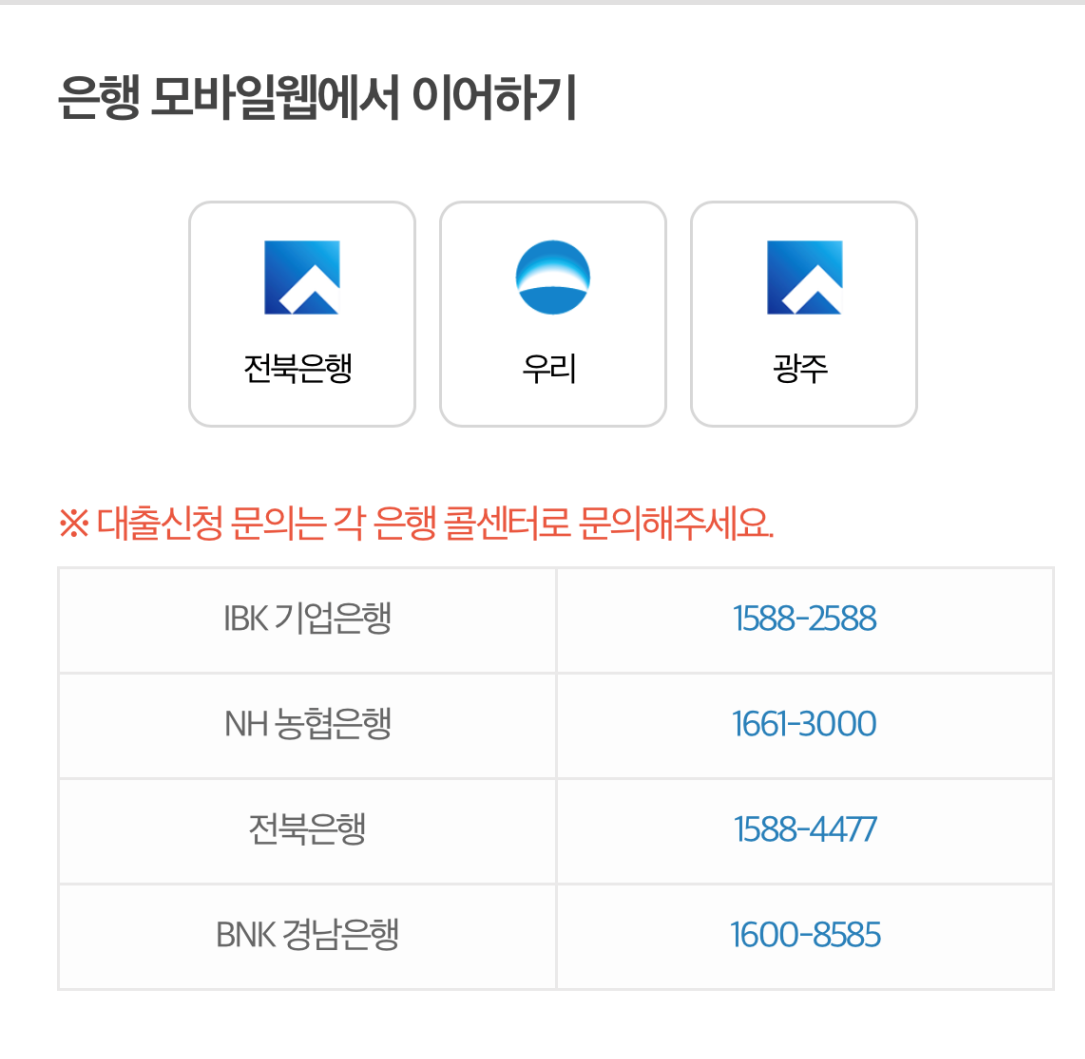1085x1059 pixels.
Task: Click the BNK 경남은행 table cell
Action: (307, 936)
